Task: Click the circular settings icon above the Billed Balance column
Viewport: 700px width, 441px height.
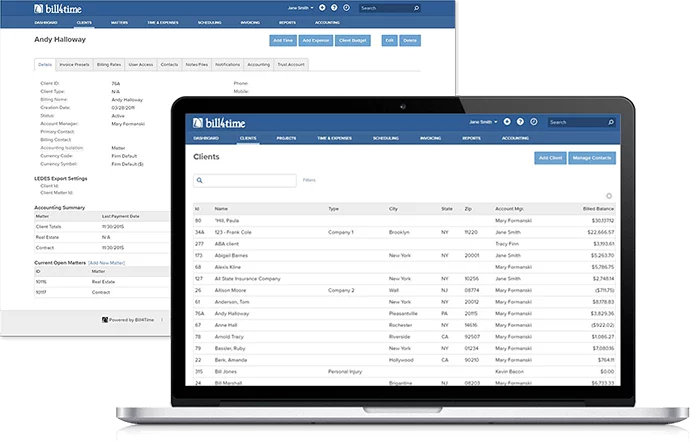Action: tap(609, 196)
